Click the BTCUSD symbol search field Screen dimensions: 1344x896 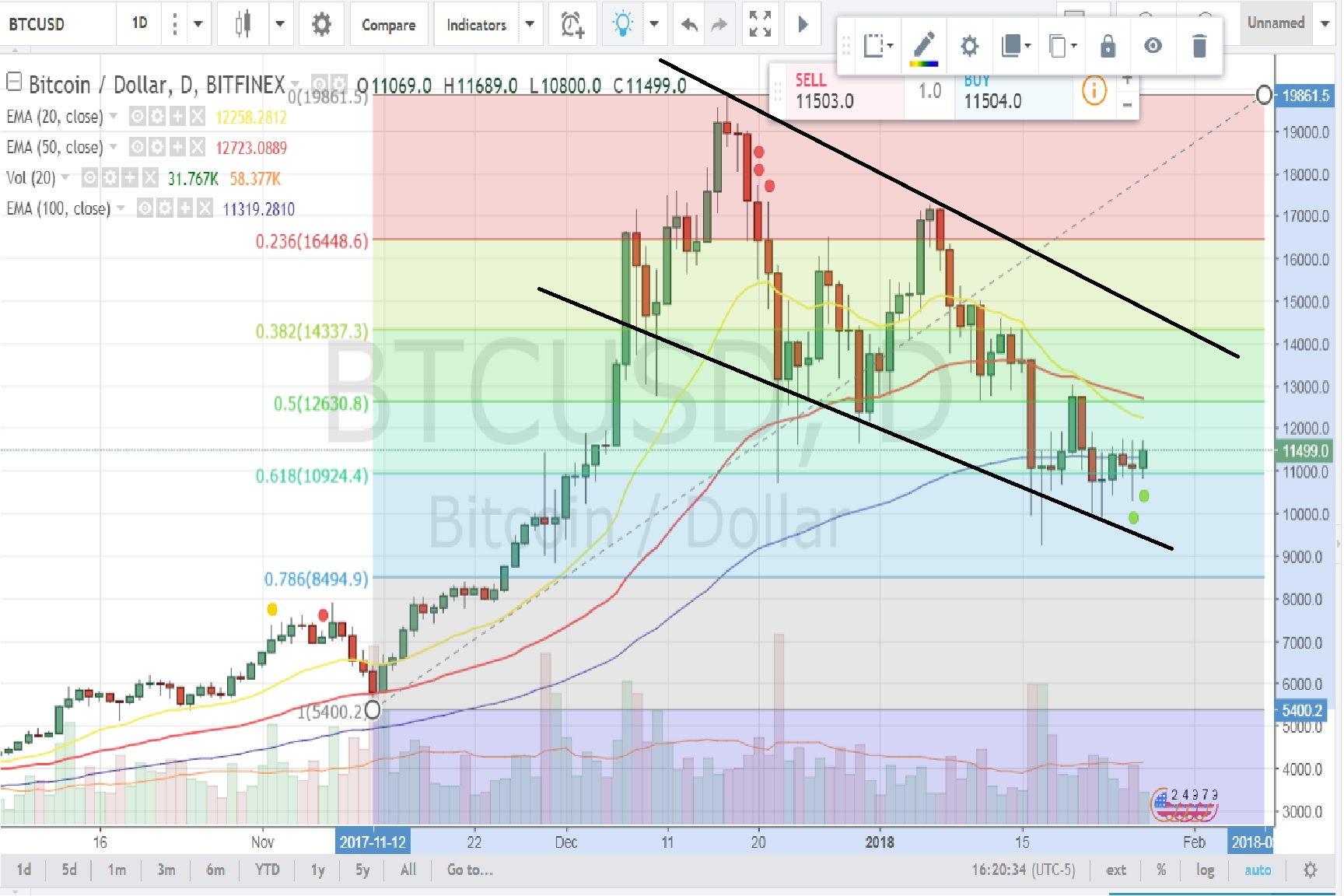click(58, 24)
